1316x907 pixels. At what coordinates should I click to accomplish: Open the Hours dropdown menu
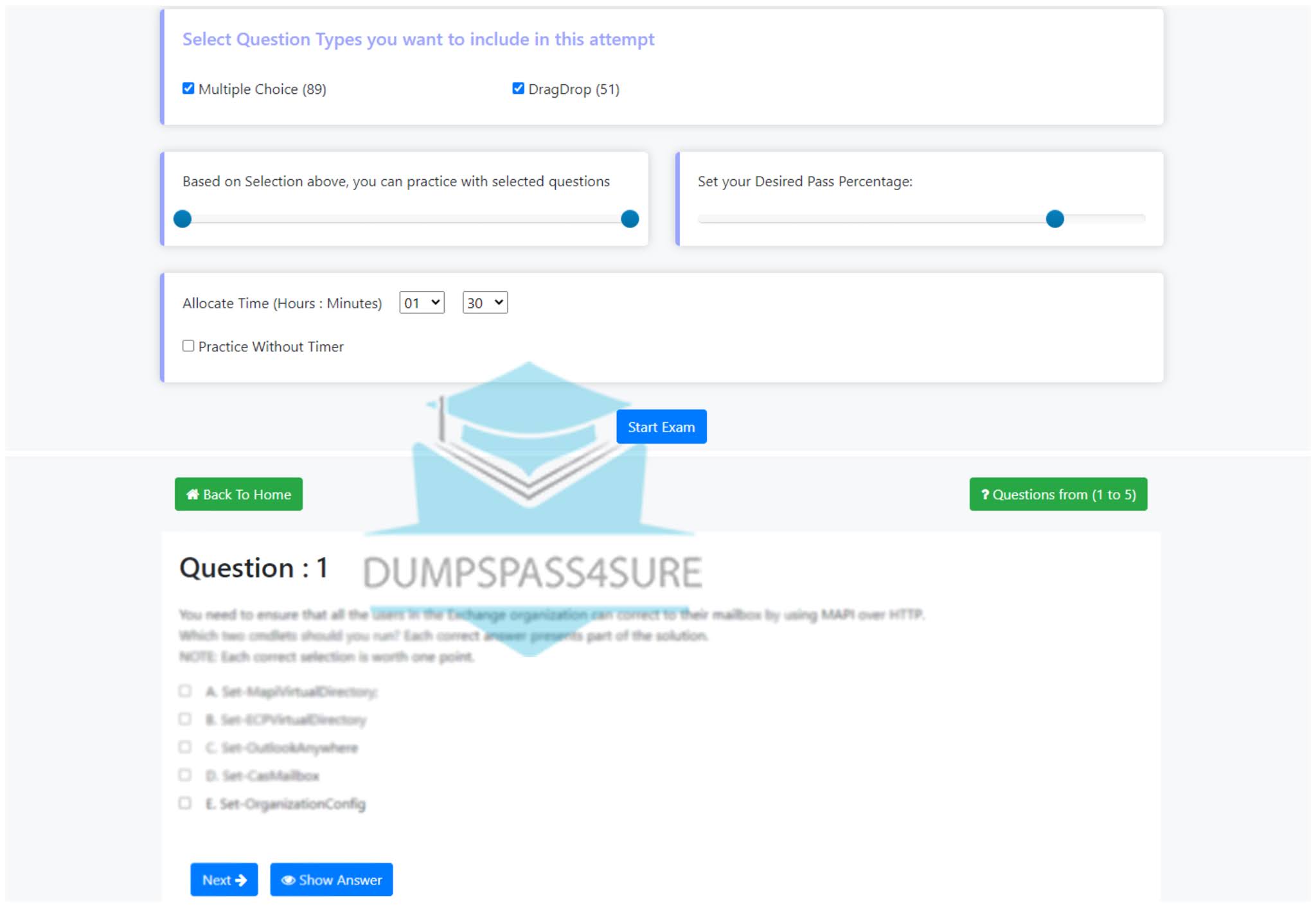tap(421, 303)
